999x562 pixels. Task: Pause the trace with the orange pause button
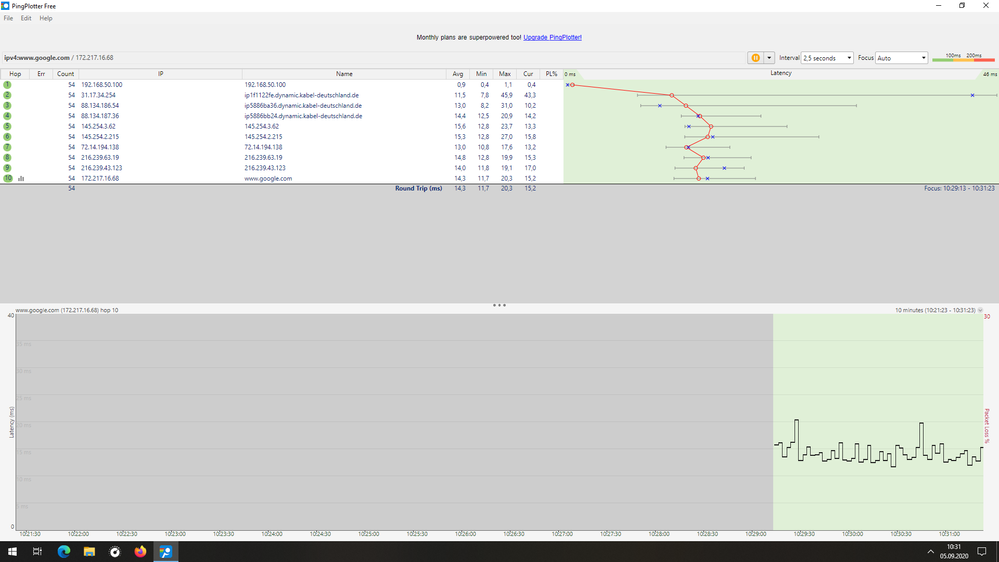click(x=755, y=58)
